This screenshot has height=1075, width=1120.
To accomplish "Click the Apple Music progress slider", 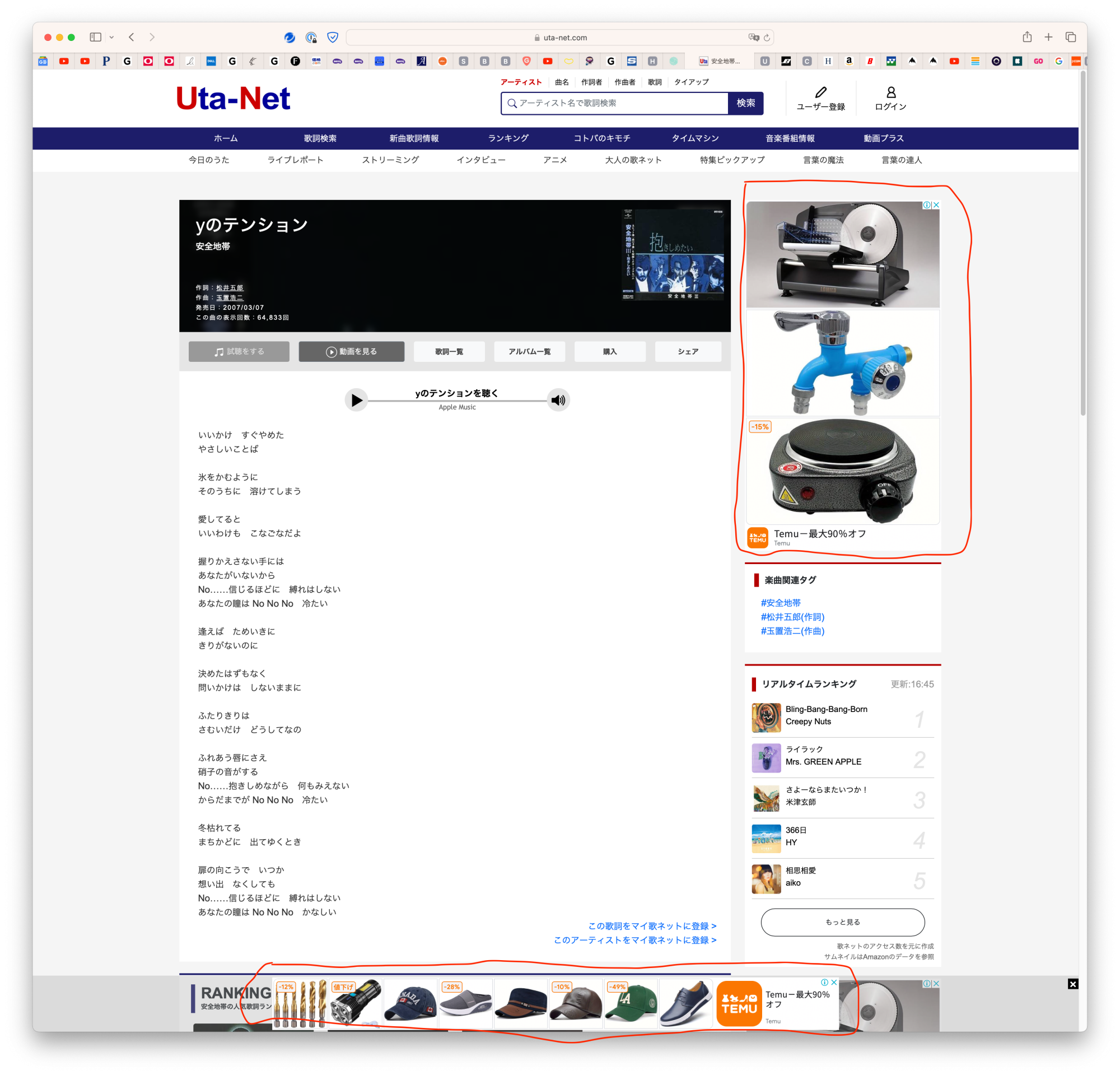I will pyautogui.click(x=457, y=399).
